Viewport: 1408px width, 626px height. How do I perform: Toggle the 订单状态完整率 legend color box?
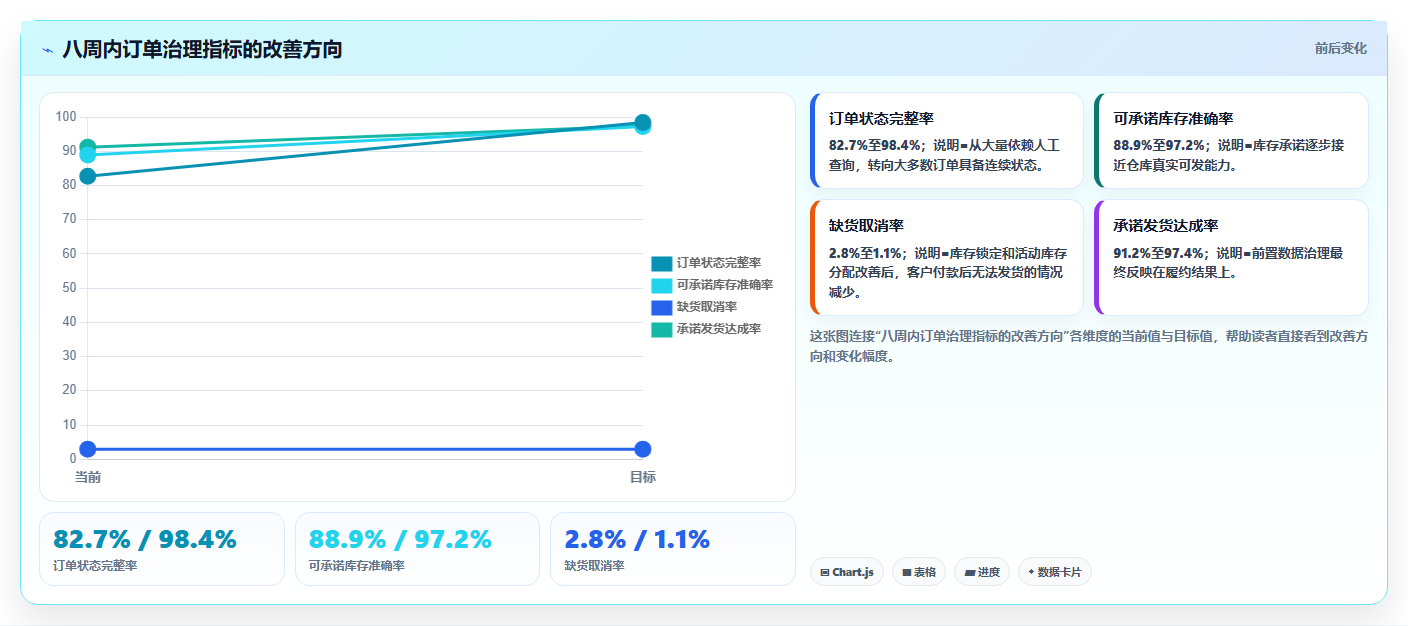coord(661,263)
